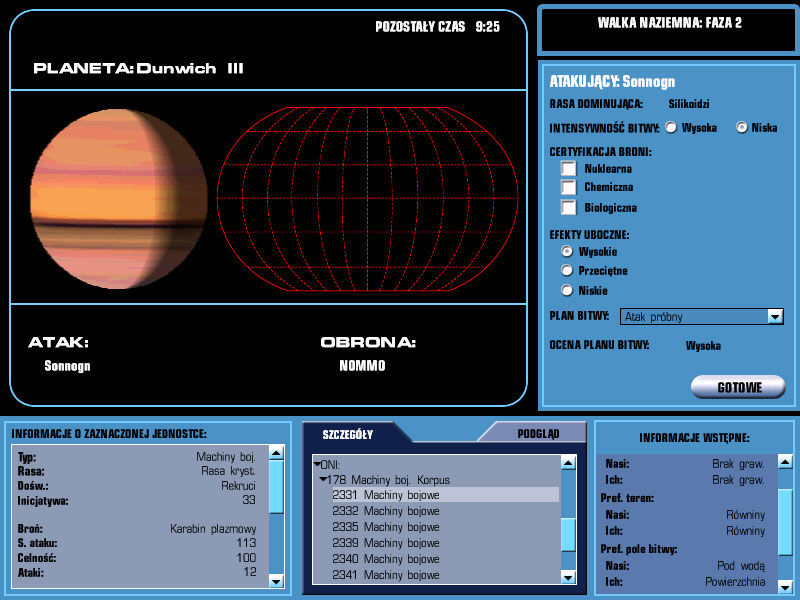The width and height of the screenshot is (800, 600).
Task: Click the Dunwich III planet image
Action: (x=119, y=199)
